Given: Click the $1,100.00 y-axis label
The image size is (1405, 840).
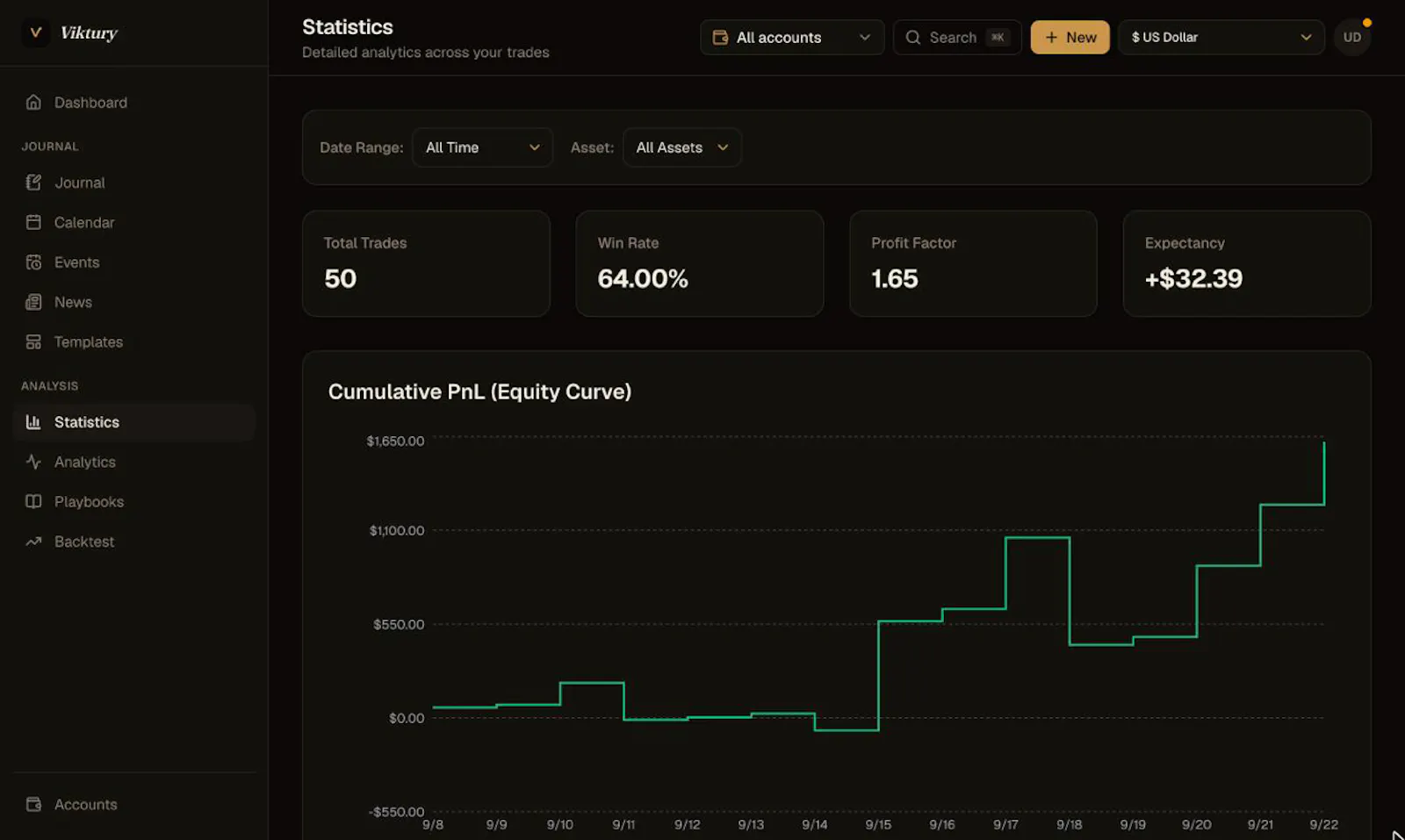Looking at the screenshot, I should tap(397, 530).
